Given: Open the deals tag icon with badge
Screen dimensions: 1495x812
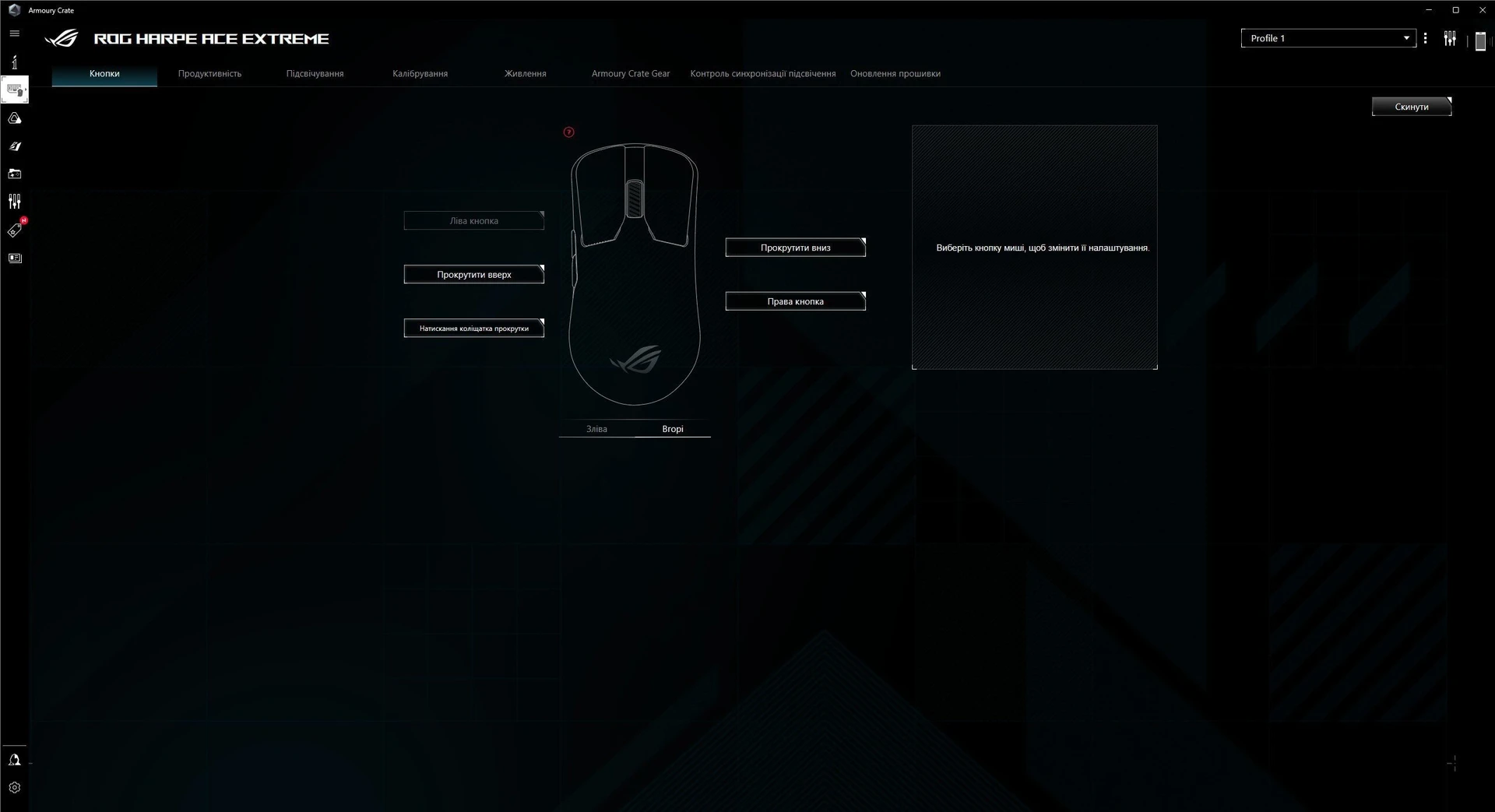Looking at the screenshot, I should click(15, 230).
